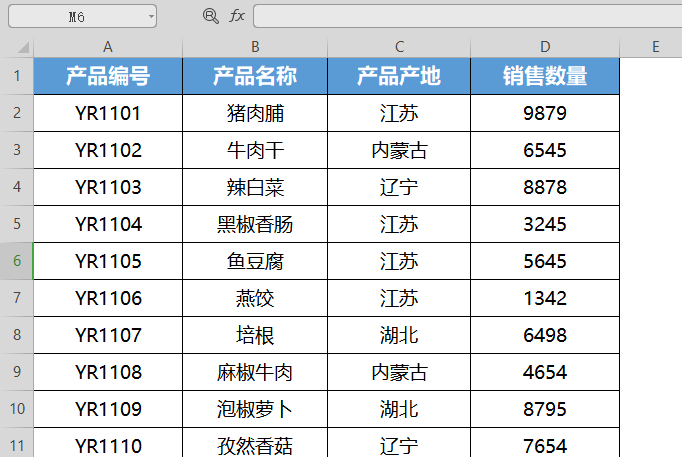Select sales quantity 3245
The height and width of the screenshot is (457, 682).
(545, 224)
